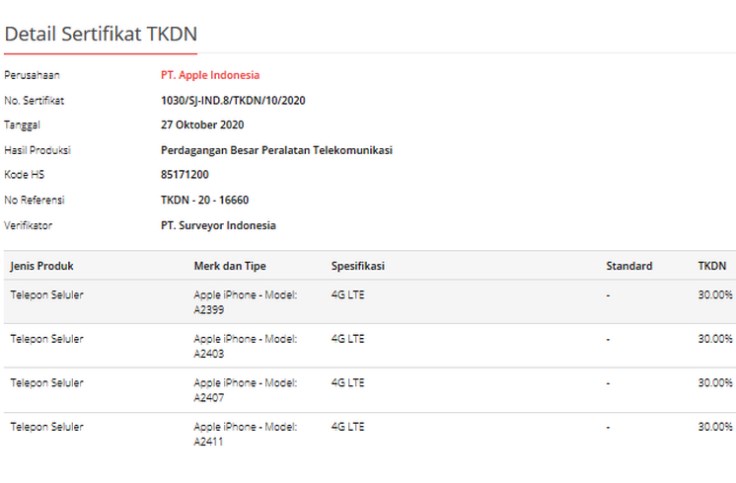The height and width of the screenshot is (483, 736).
Task: Click the Detail Sertifikat TKDN heading
Action: 101,34
